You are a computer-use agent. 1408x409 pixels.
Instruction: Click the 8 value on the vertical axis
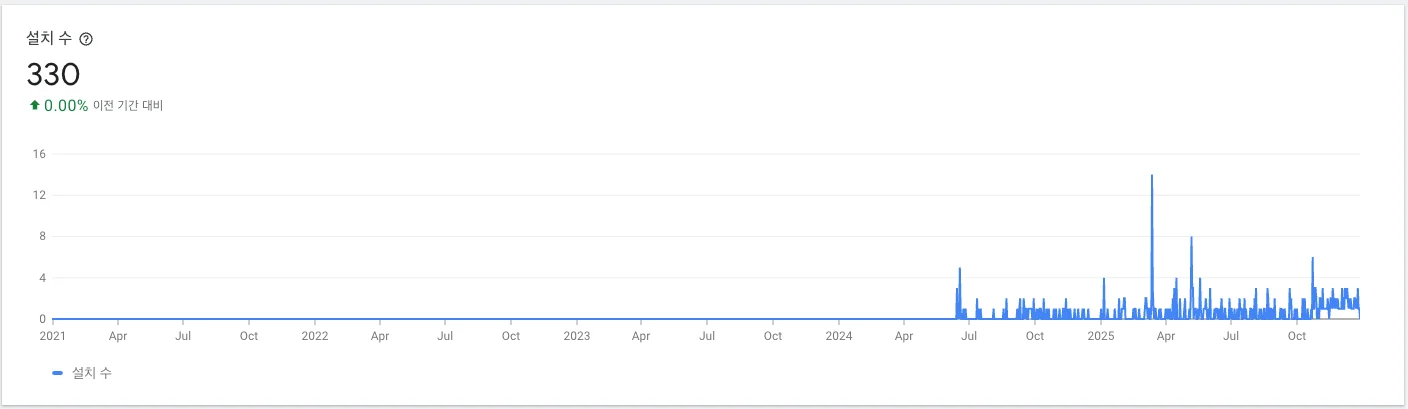[x=43, y=236]
